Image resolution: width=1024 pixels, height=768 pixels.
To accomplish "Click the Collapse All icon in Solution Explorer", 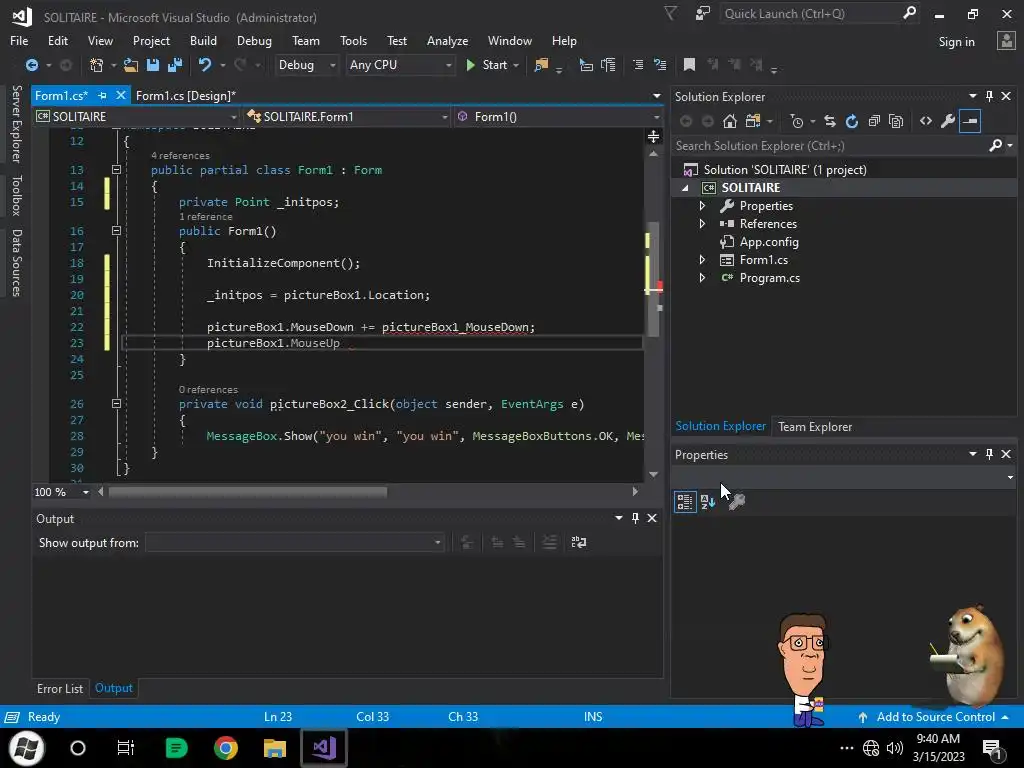I will coord(874,121).
